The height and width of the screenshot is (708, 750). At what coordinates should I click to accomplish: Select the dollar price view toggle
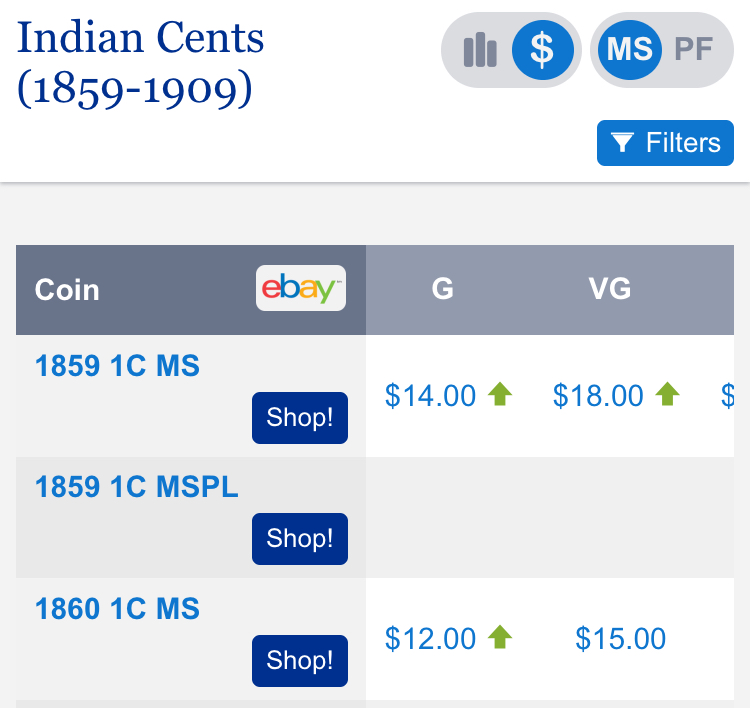pyautogui.click(x=542, y=50)
